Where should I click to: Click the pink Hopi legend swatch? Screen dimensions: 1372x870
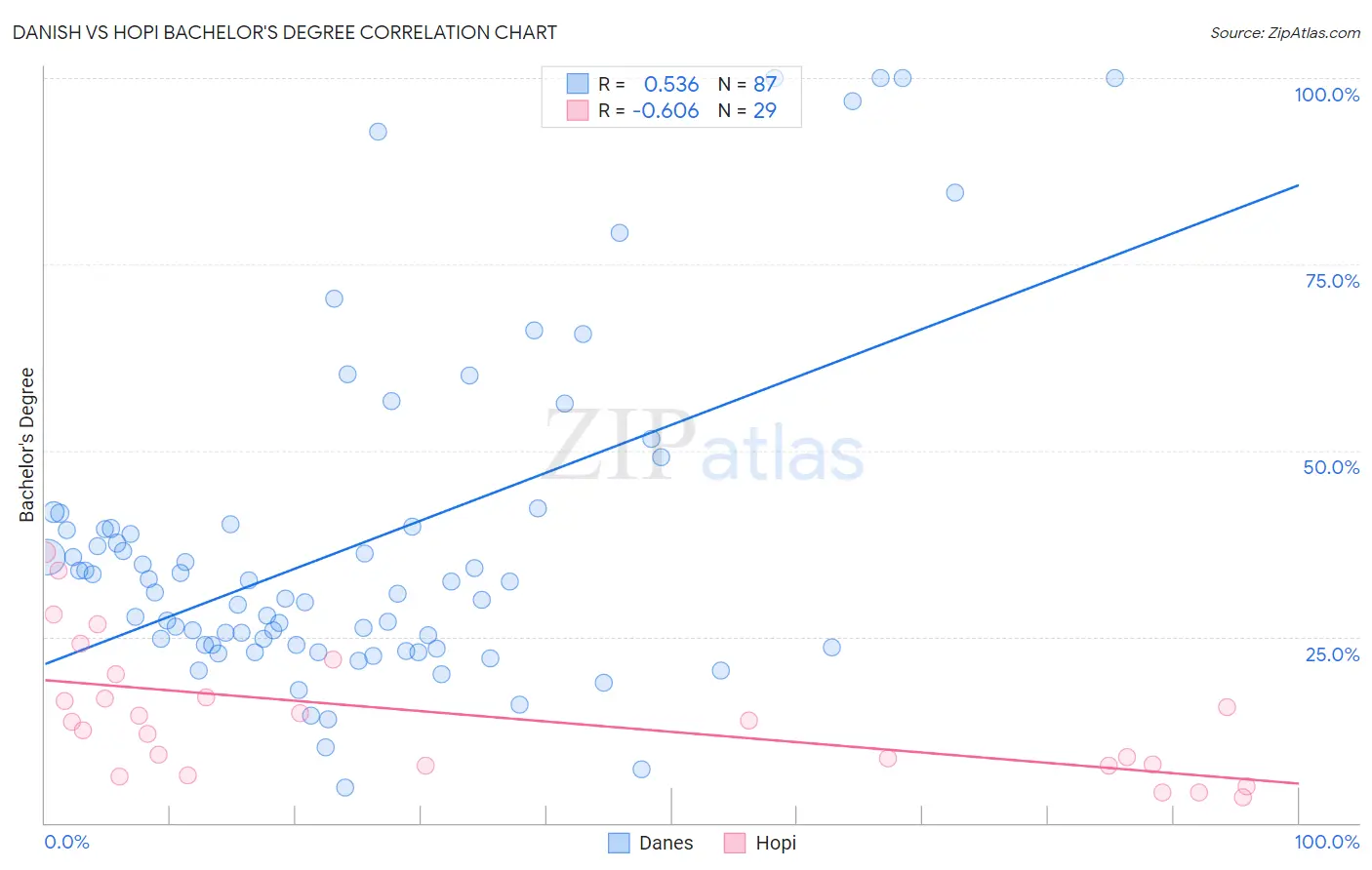735,843
